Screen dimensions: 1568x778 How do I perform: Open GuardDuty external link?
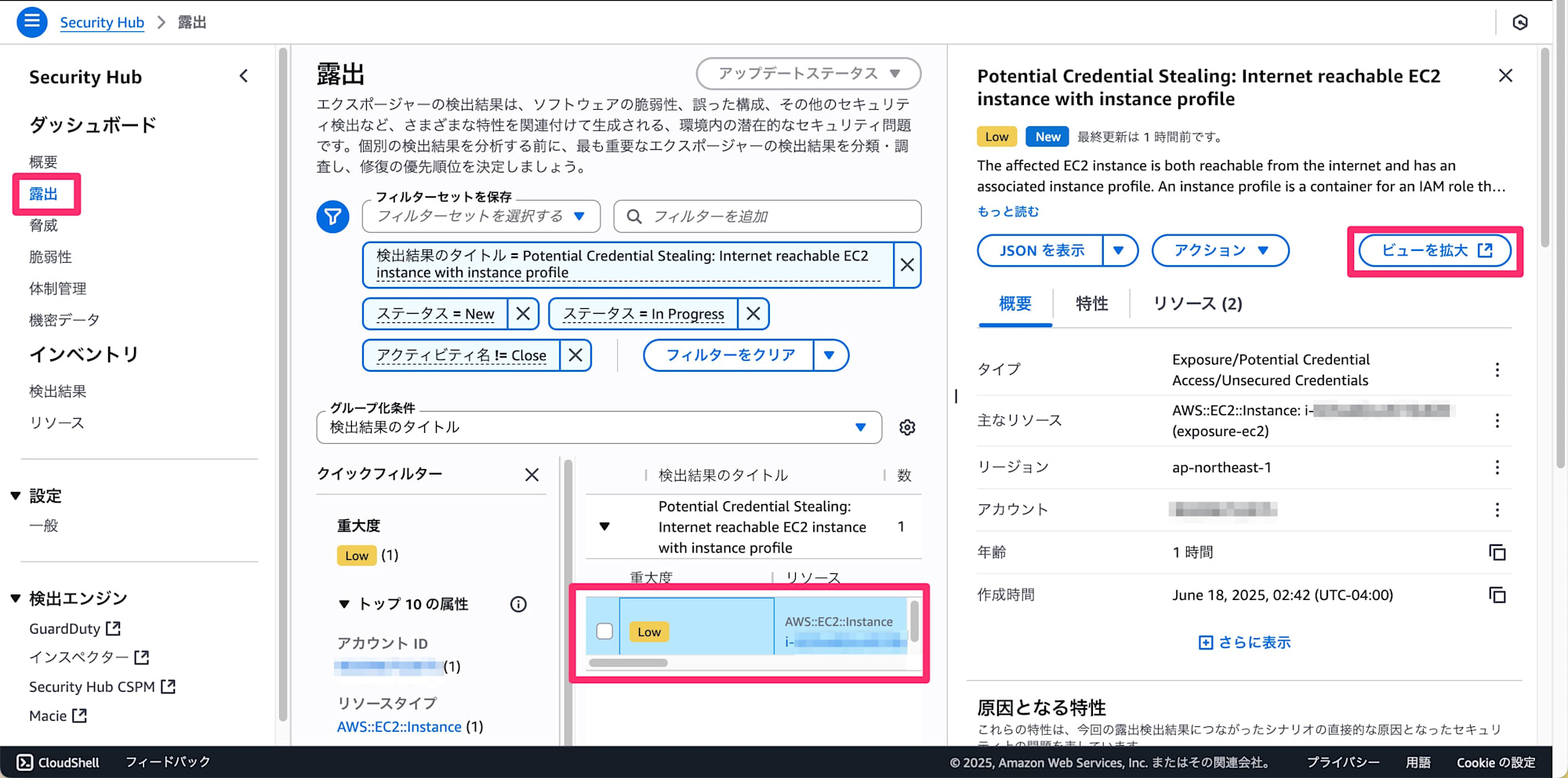74,628
